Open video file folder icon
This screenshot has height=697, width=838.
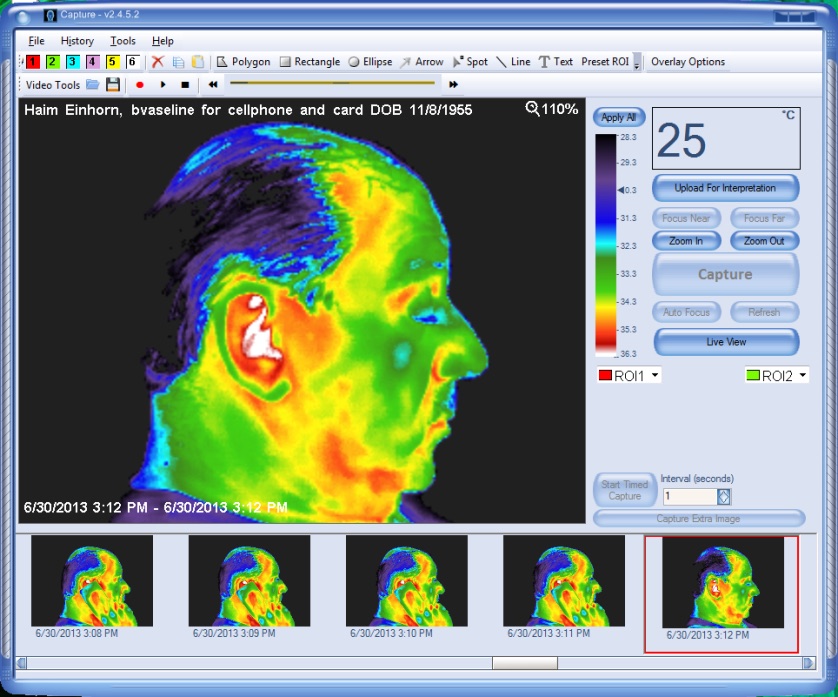click(x=92, y=84)
